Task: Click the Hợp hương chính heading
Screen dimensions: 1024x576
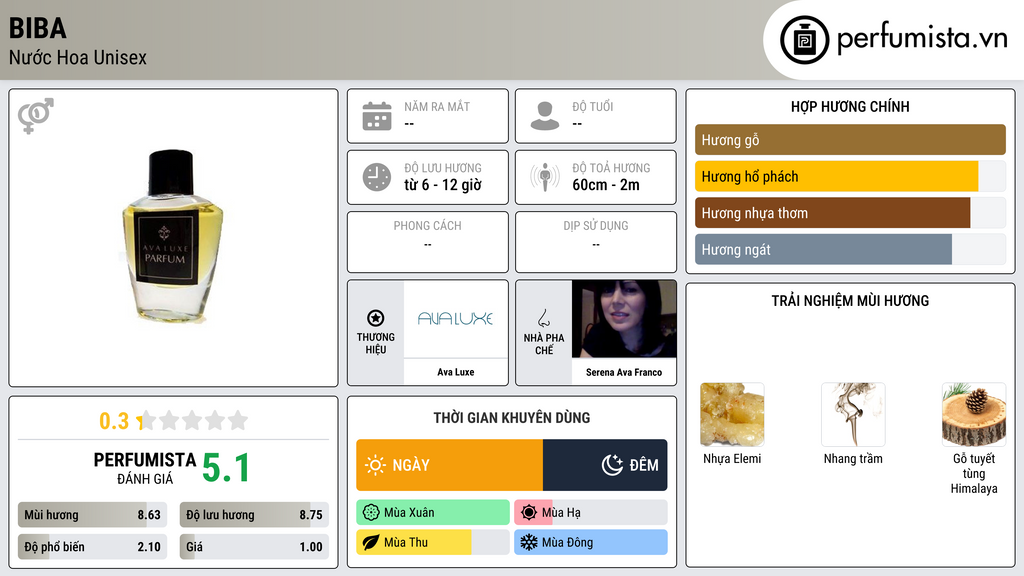Action: [x=850, y=106]
